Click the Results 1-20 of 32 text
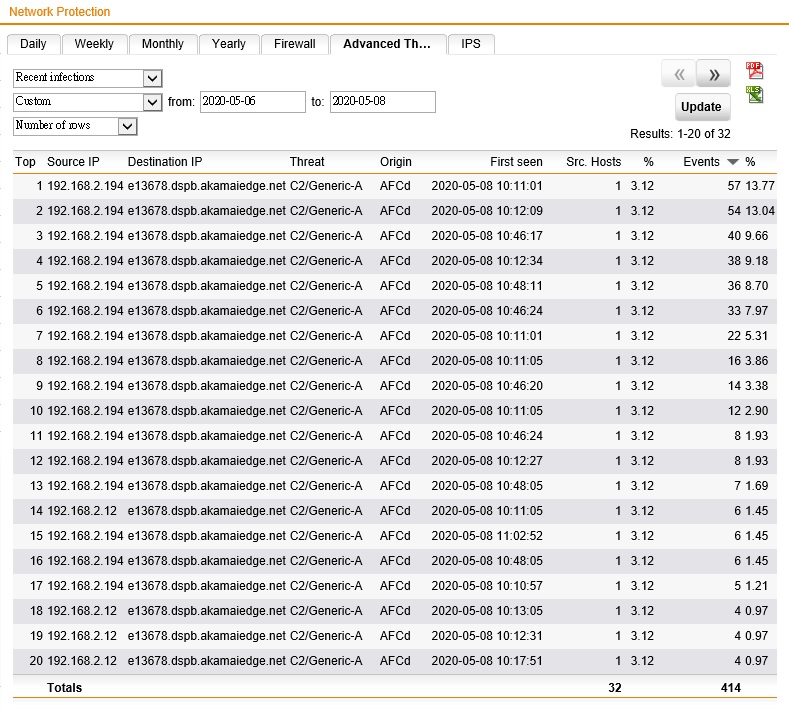Screen dimensions: 789x710 click(680, 134)
